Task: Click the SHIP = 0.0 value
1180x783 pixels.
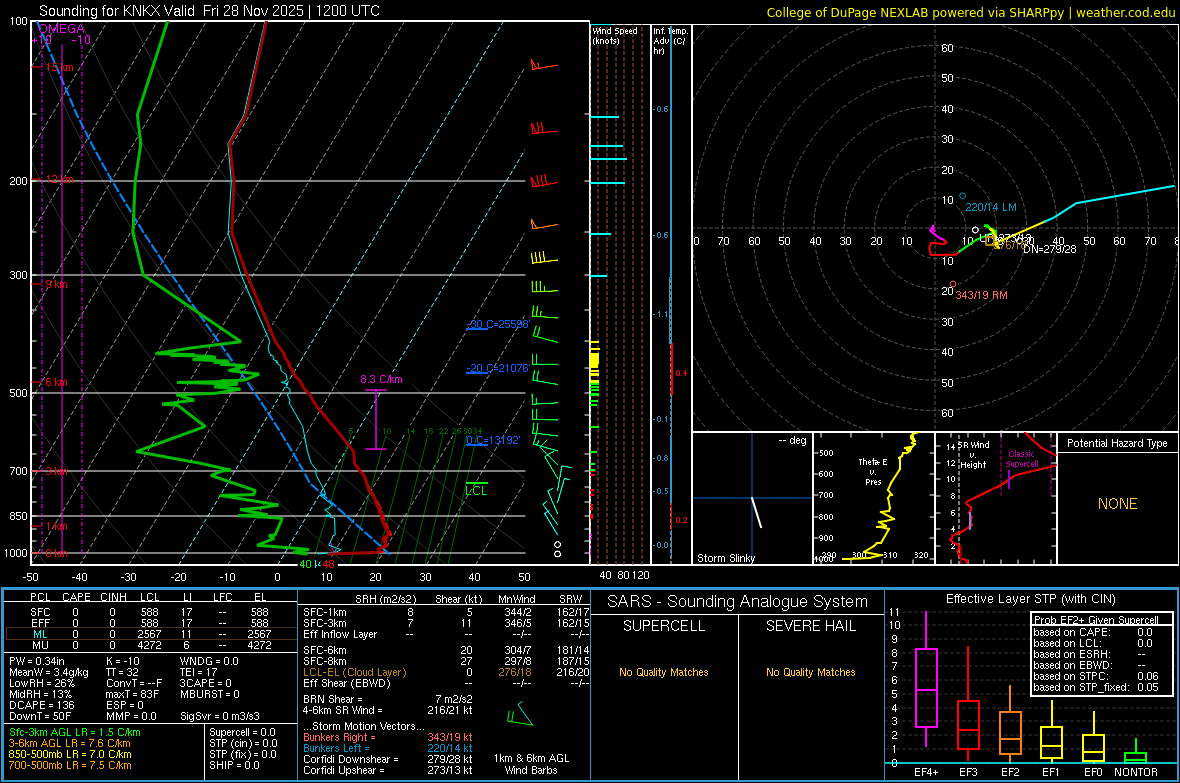Action: point(234,765)
